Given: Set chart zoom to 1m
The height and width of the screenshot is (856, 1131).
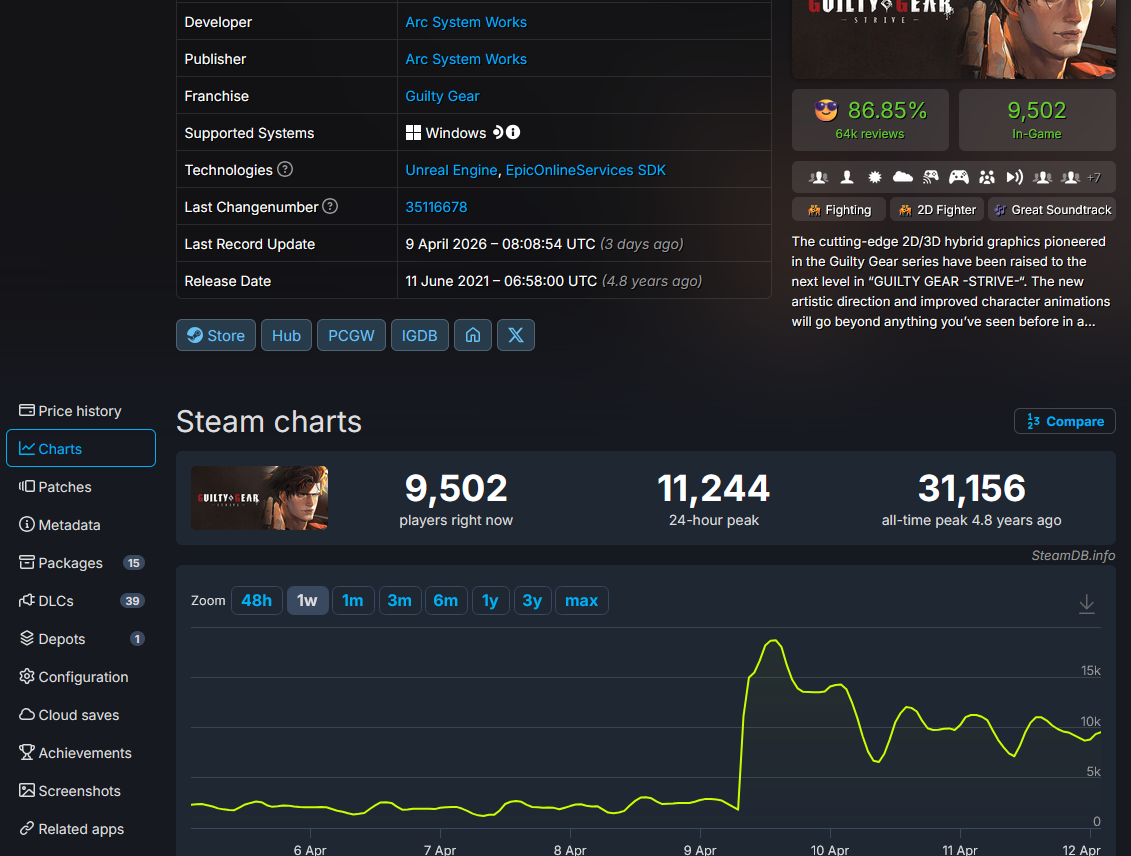Looking at the screenshot, I should coord(353,601).
